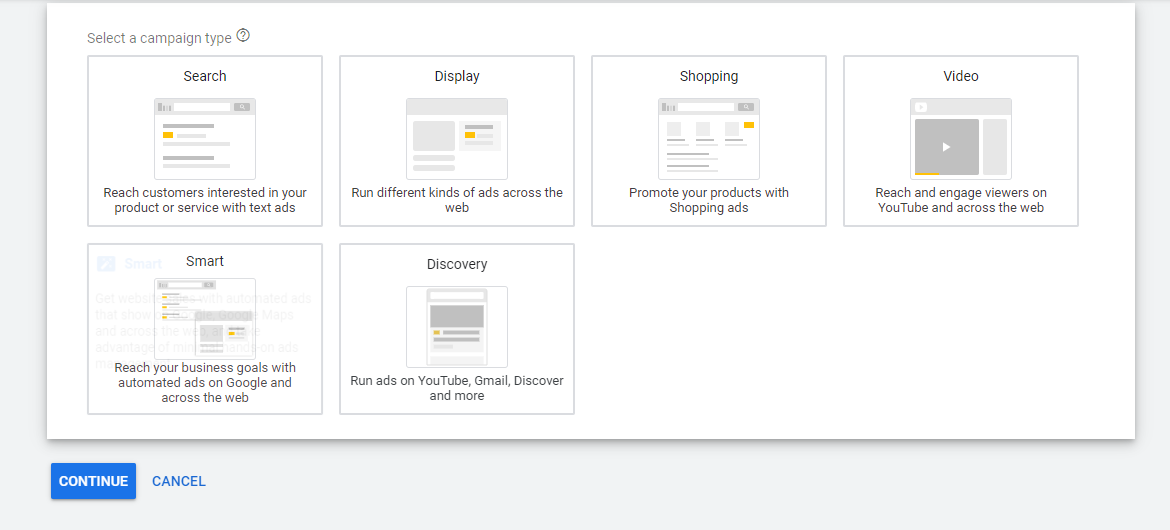This screenshot has height=530, width=1170.
Task: Select the Video campaign type card
Action: [x=961, y=141]
